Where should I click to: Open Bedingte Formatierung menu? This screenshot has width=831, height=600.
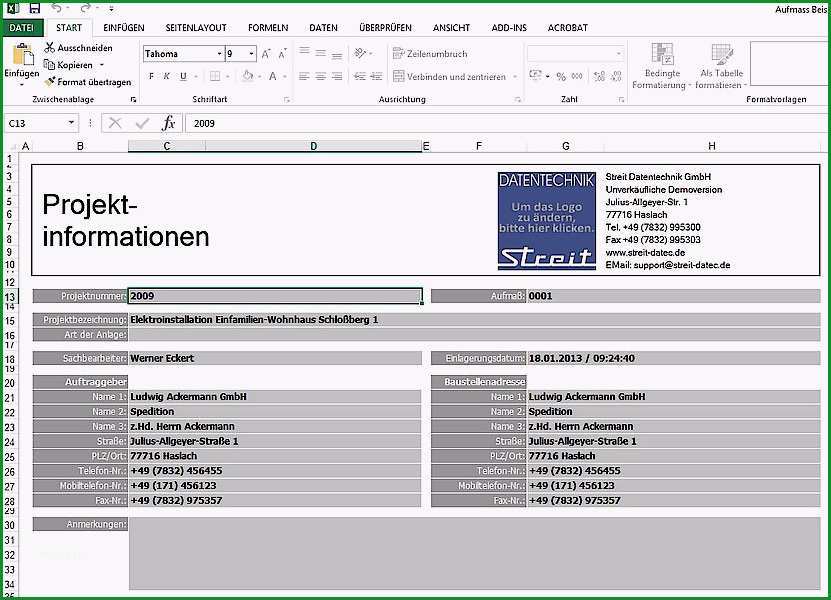[661, 66]
